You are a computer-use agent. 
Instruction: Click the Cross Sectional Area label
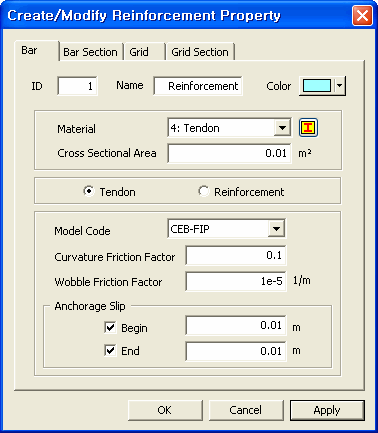tap(107, 153)
